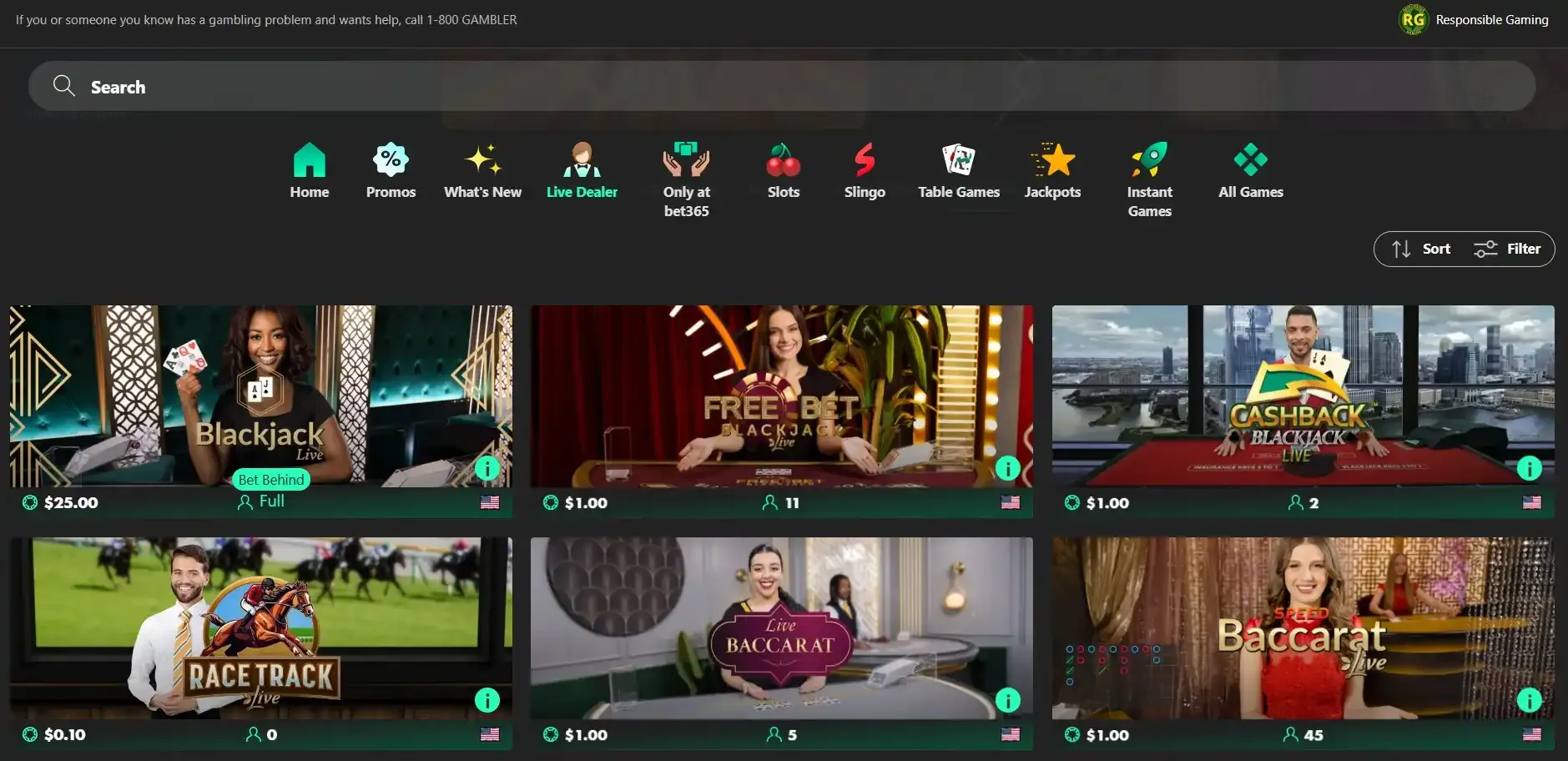
Task: Open the Home category icon
Action: 309,160
